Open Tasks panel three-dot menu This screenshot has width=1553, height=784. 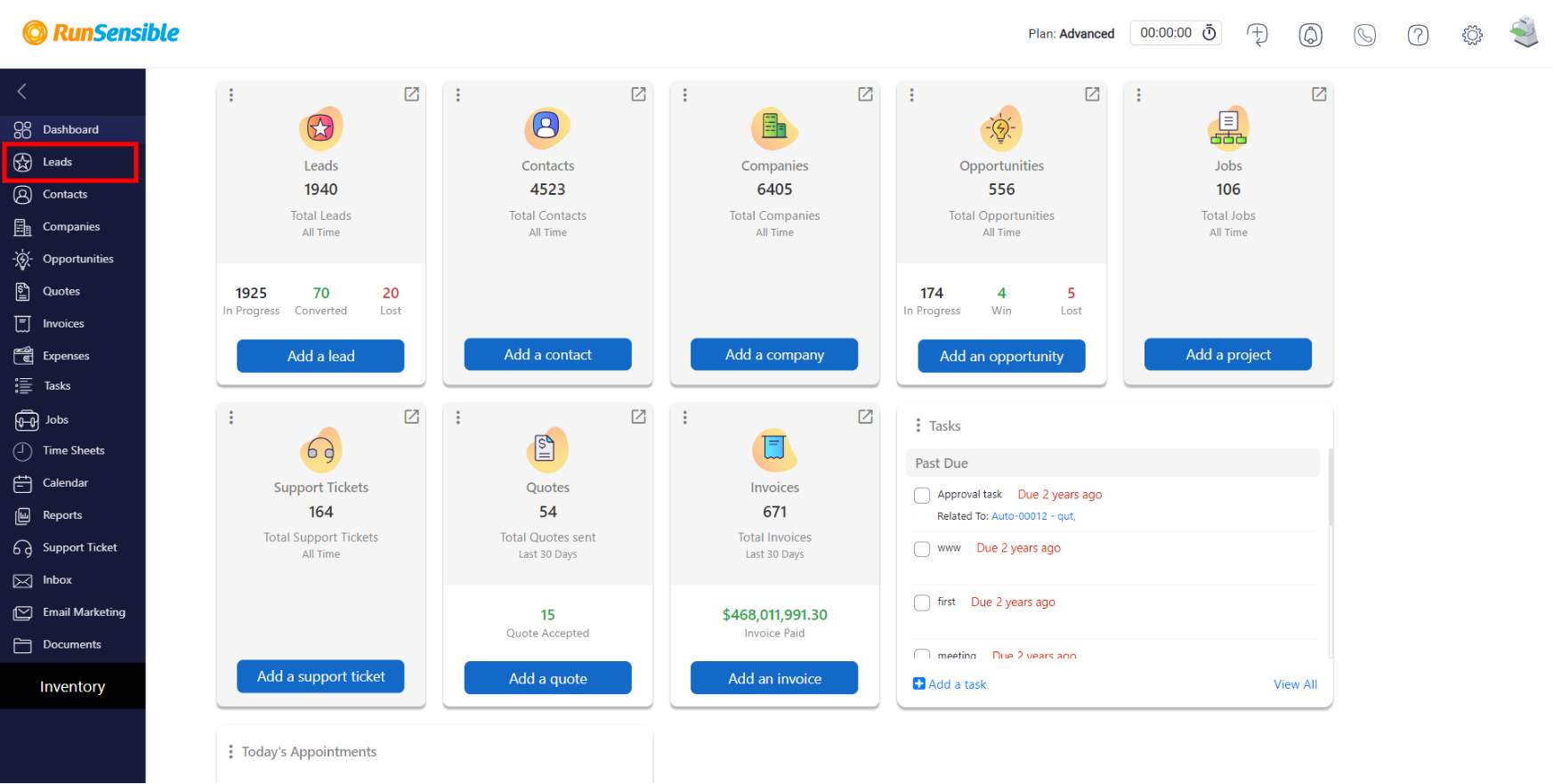coord(918,425)
